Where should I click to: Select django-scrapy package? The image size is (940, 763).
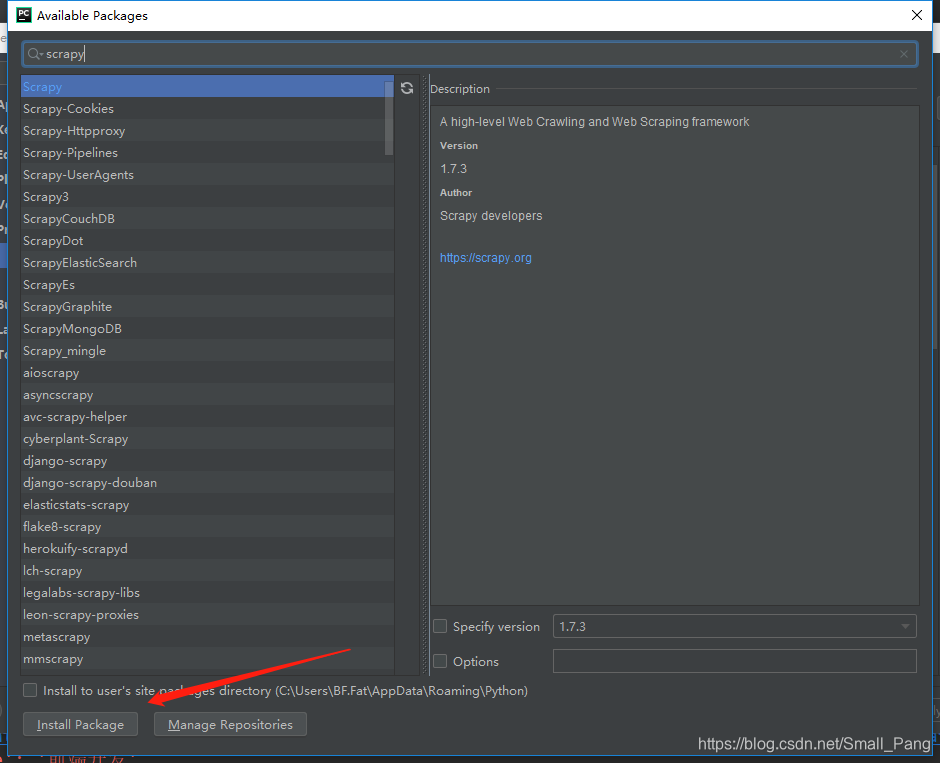coord(207,460)
